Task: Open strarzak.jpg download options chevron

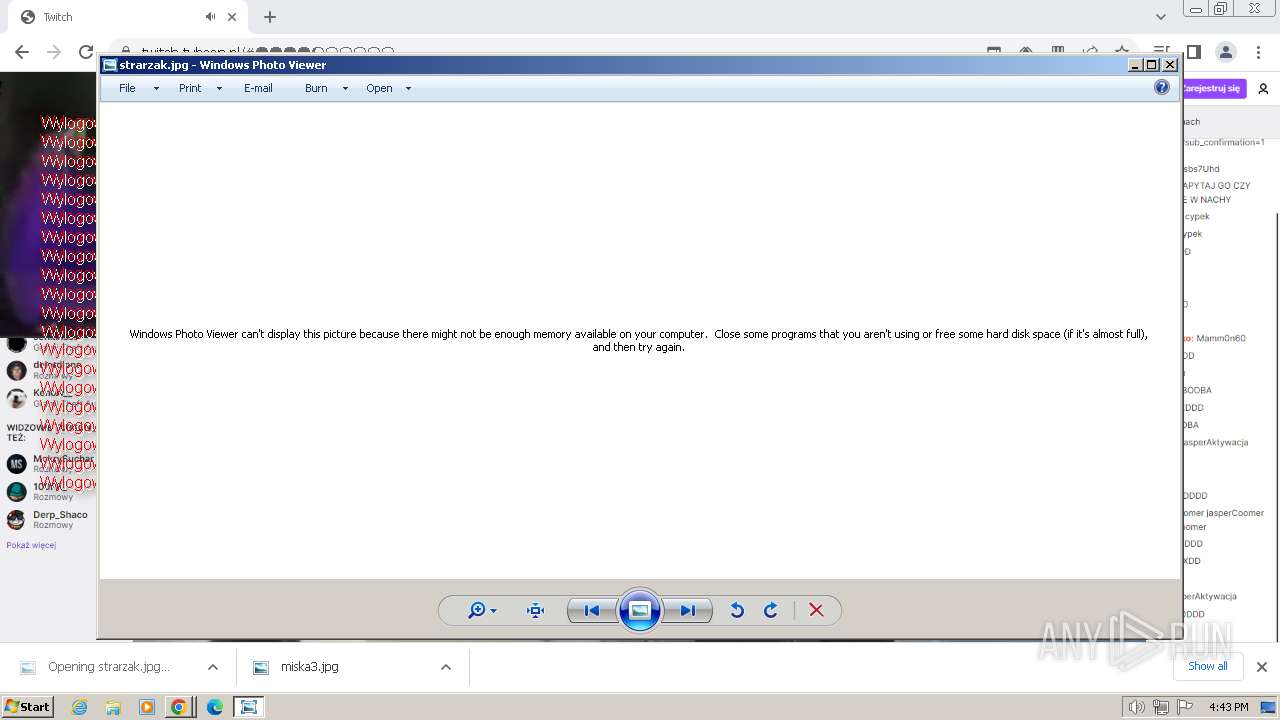Action: pos(212,667)
